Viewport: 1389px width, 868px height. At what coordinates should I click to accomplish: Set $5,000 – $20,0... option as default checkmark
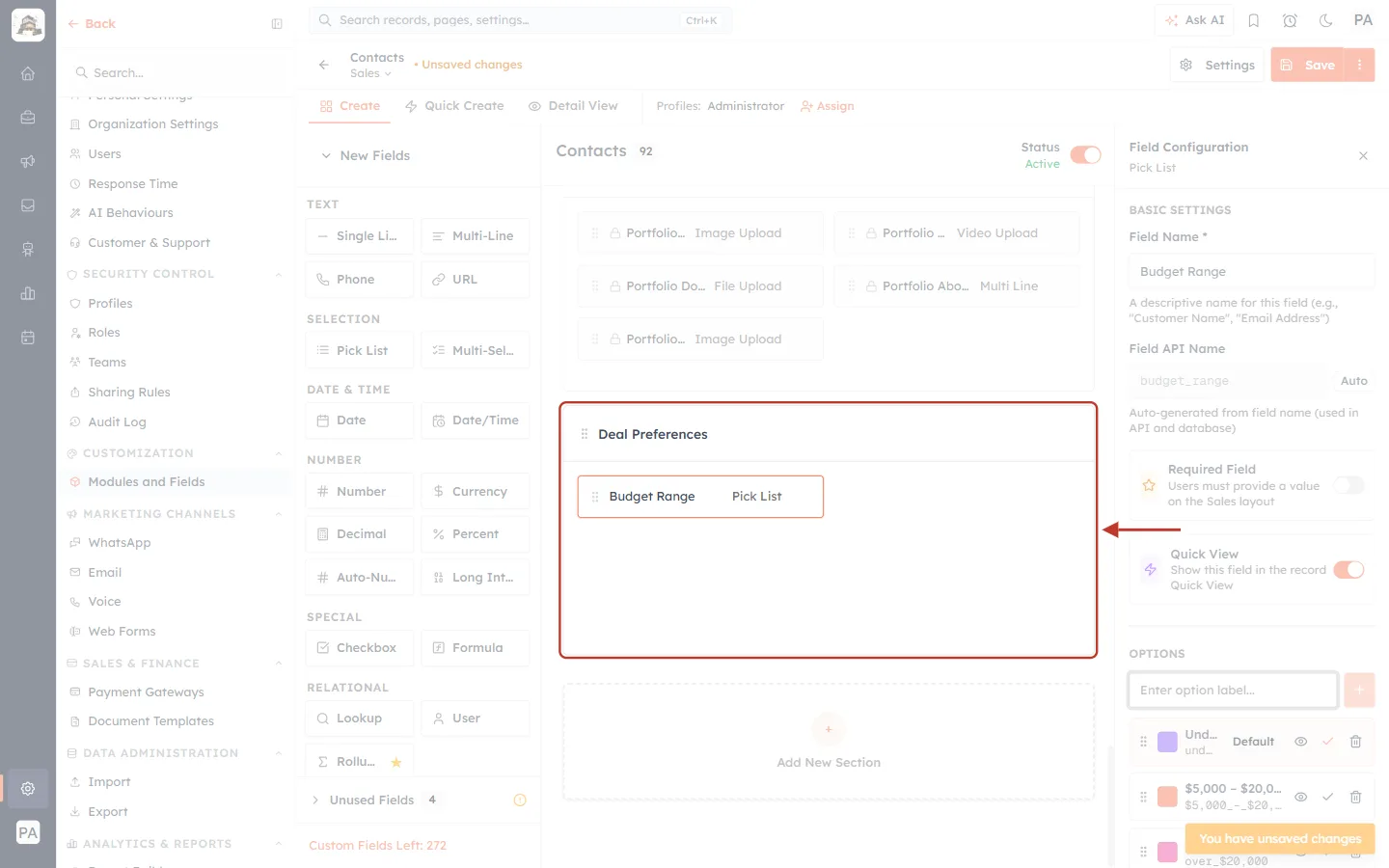tap(1328, 797)
